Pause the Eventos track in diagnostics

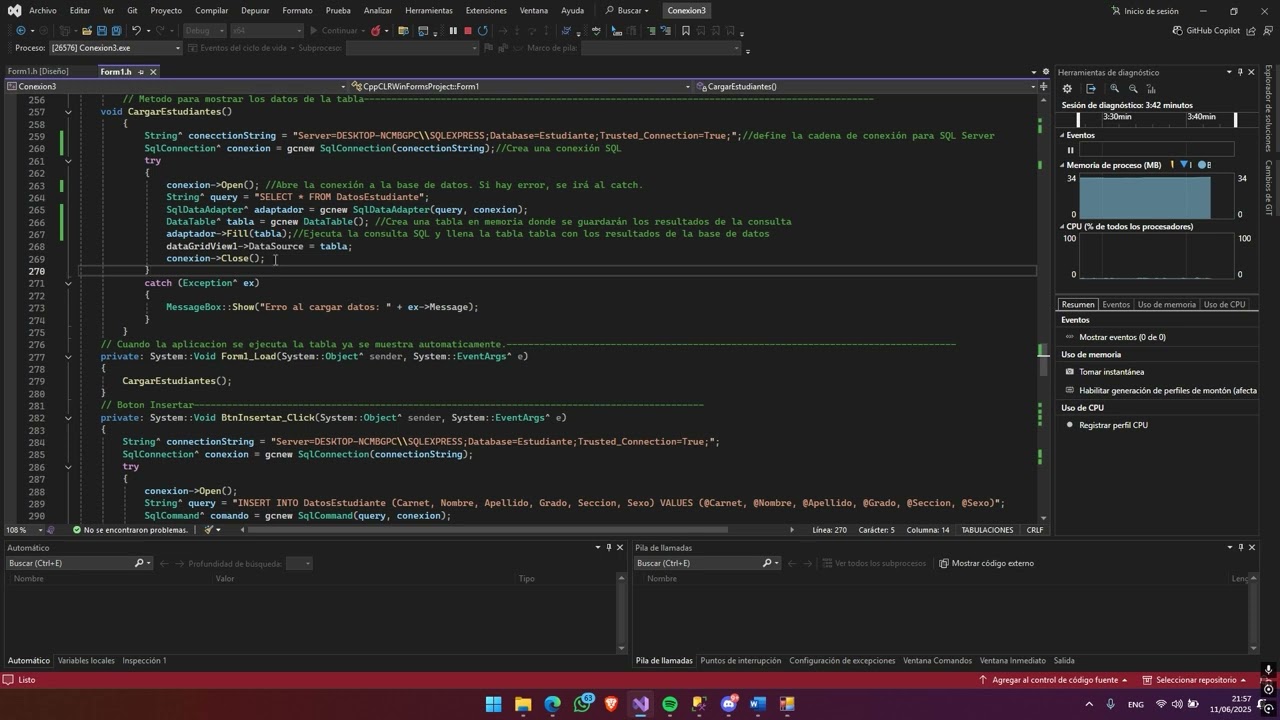click(x=1070, y=150)
